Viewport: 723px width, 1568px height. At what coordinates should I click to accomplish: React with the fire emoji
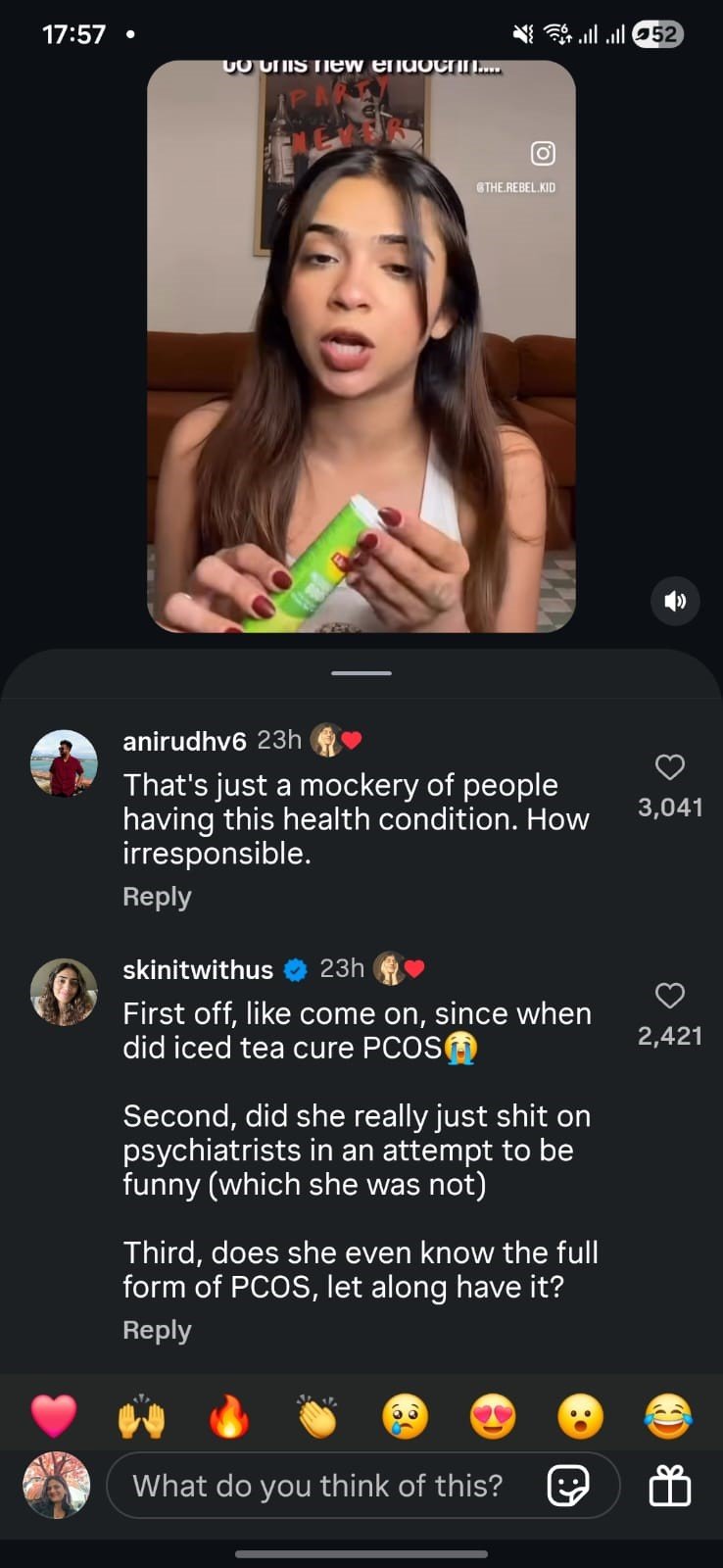228,1416
